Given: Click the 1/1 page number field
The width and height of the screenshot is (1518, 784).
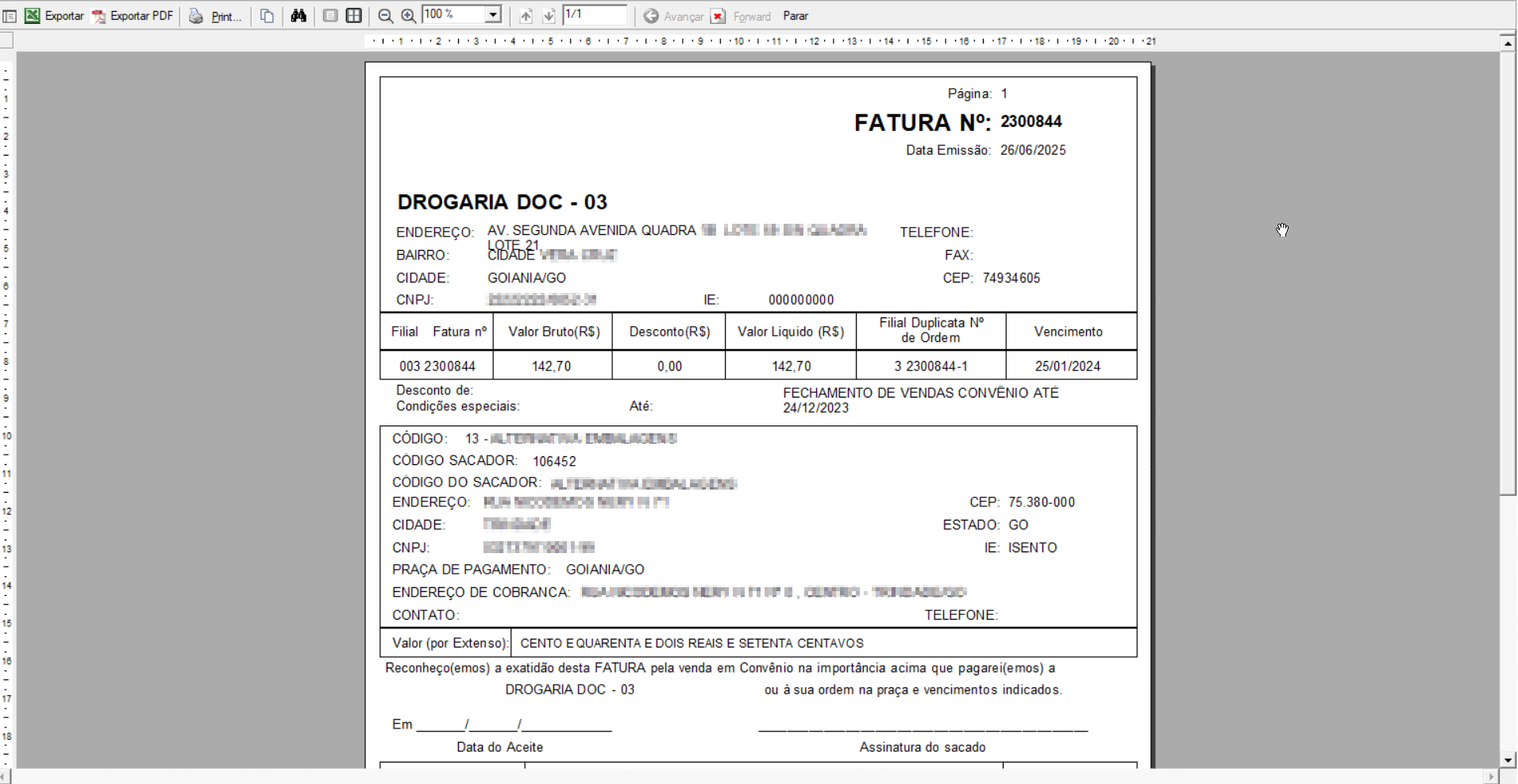Looking at the screenshot, I should click(595, 15).
